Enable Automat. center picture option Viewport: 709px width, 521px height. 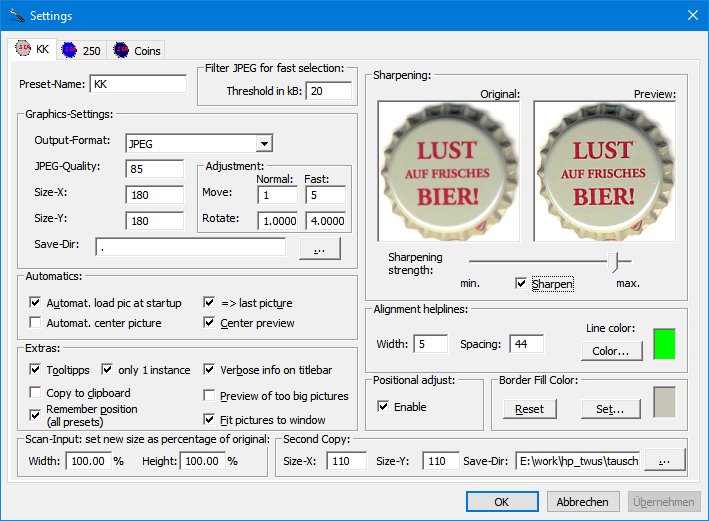[x=37, y=323]
